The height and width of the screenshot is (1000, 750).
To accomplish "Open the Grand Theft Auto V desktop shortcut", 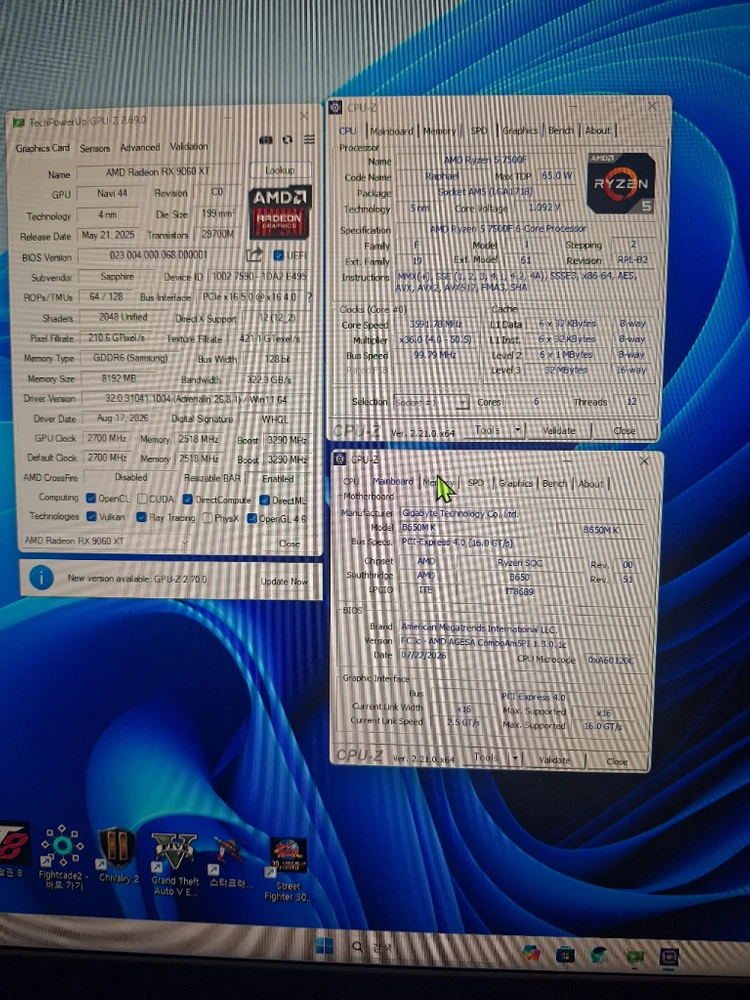I will tap(174, 864).
